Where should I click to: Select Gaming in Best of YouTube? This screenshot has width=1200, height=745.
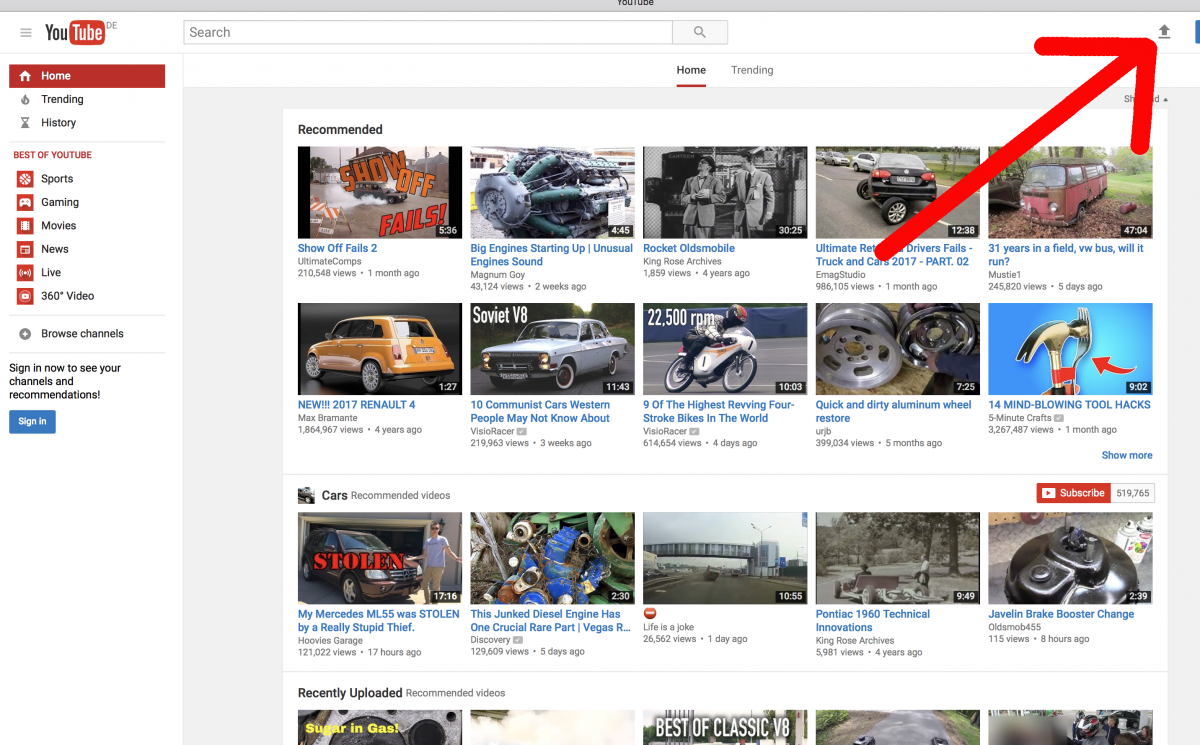point(60,202)
